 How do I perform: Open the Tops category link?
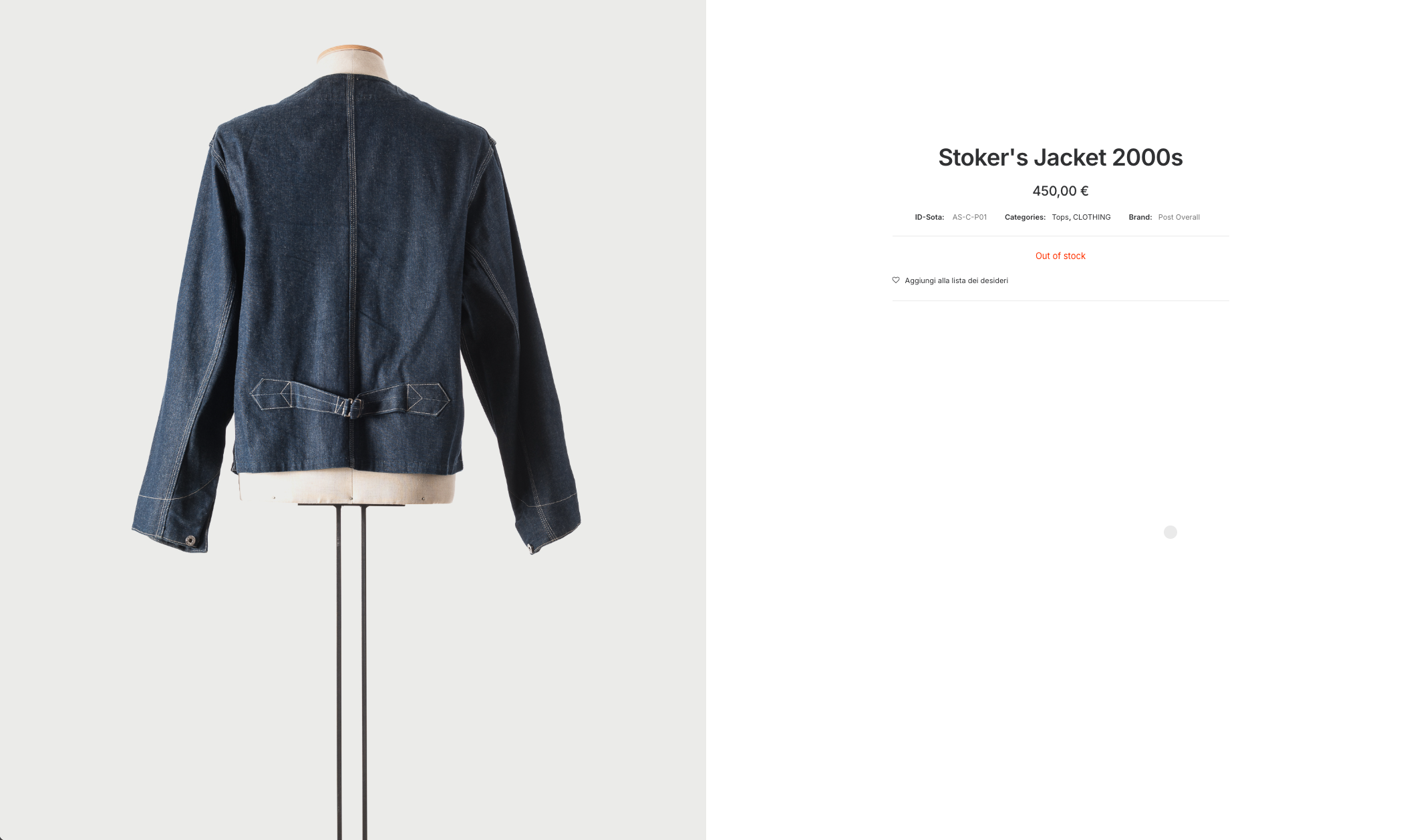pos(1060,217)
